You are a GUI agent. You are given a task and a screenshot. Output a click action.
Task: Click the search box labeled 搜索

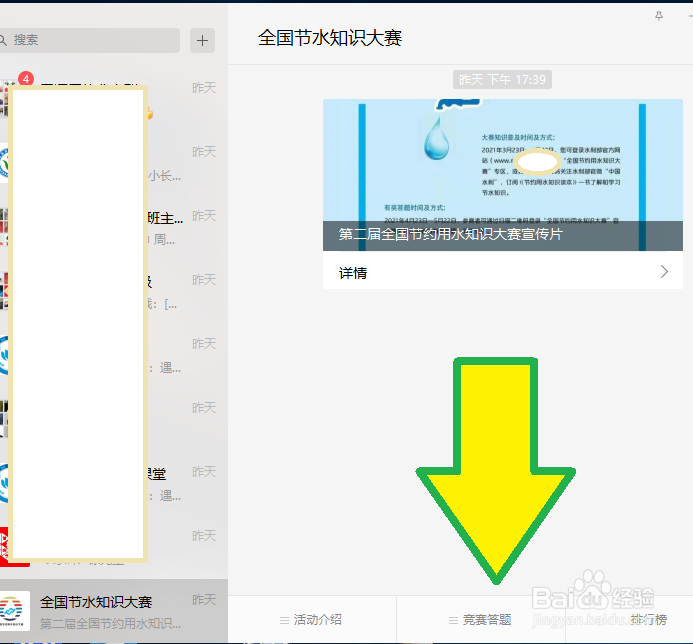click(x=89, y=40)
